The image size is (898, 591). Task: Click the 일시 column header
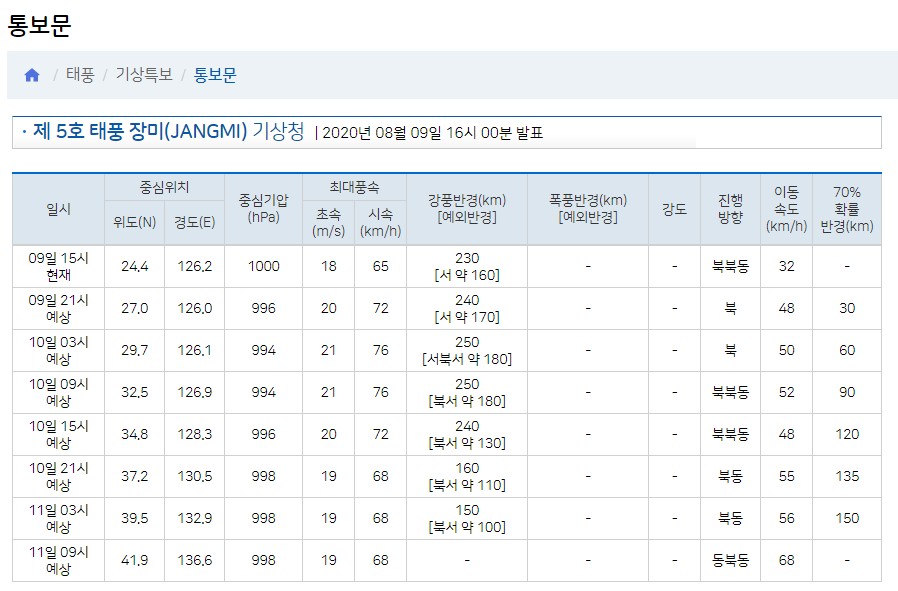pyautogui.click(x=58, y=209)
